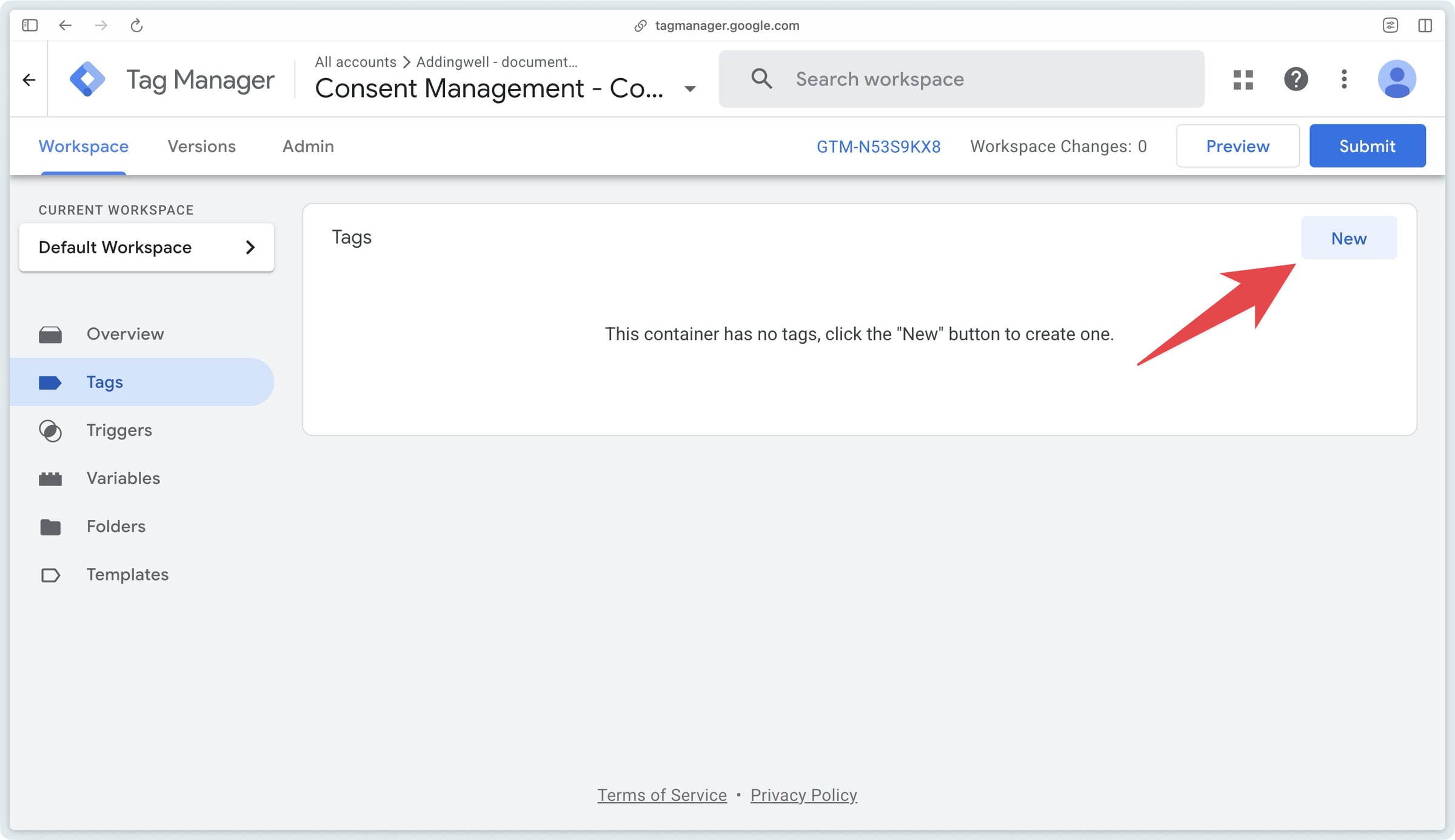This screenshot has height=840, width=1455.
Task: Focus the Search workspace field
Action: [962, 79]
